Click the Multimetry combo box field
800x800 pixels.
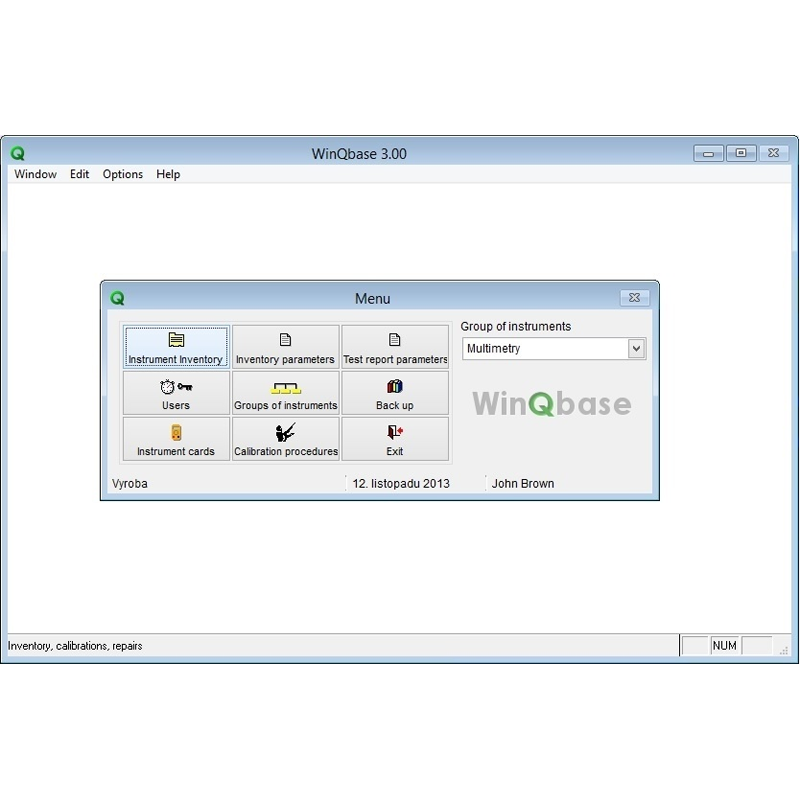pos(554,348)
